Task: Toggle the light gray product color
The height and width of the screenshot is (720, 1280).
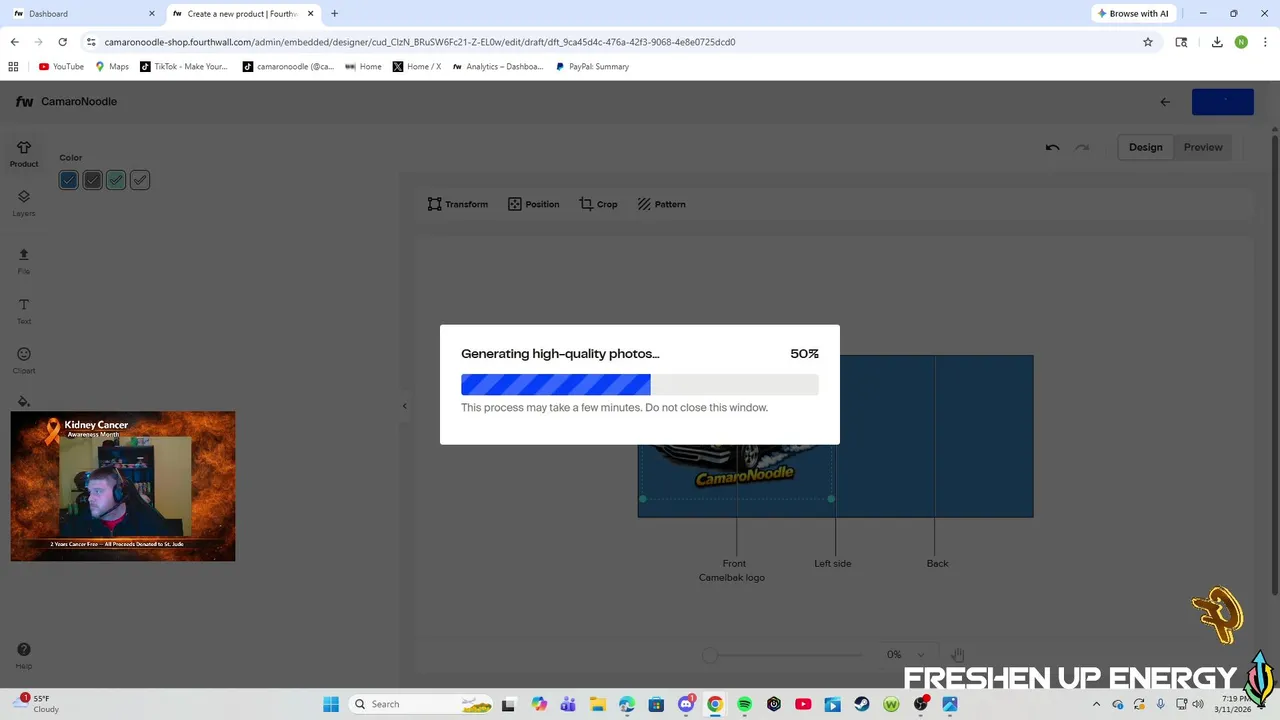Action: click(140, 180)
